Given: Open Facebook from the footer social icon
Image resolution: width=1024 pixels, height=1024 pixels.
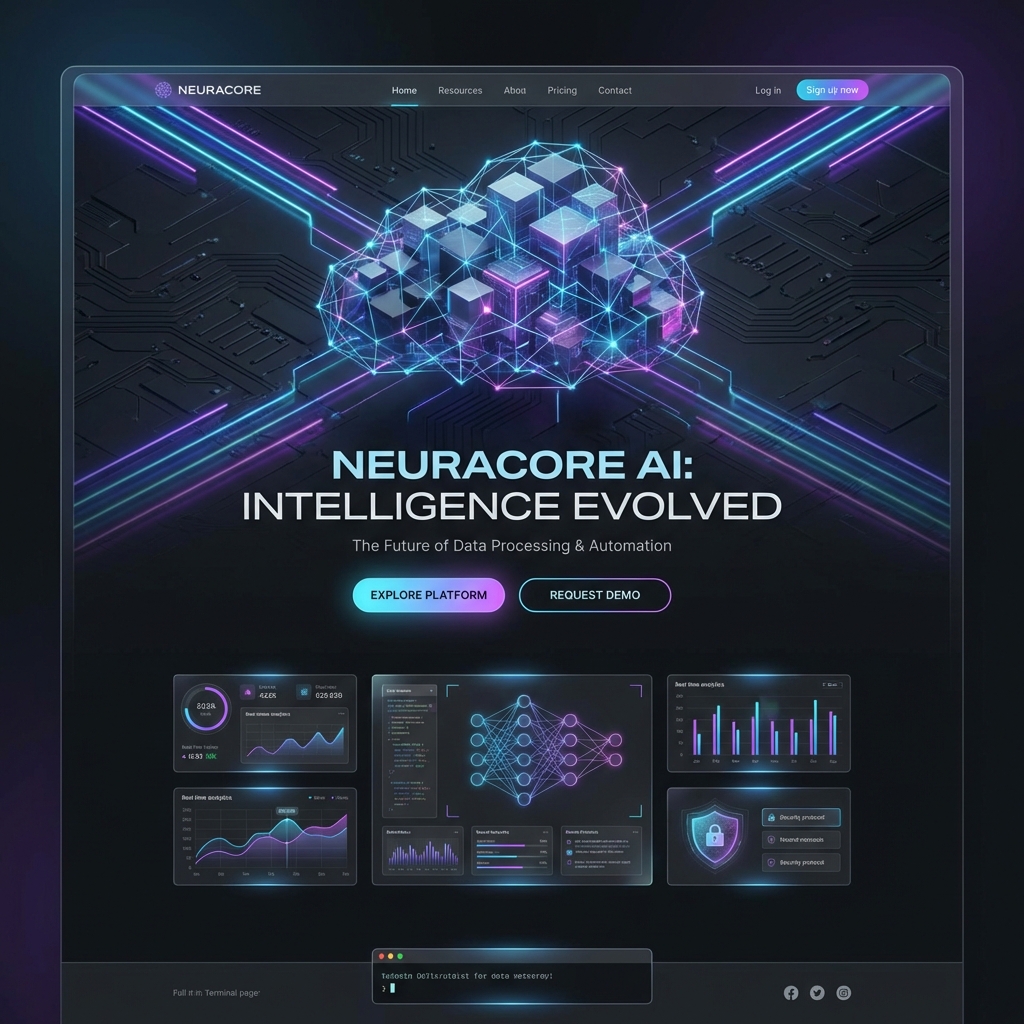Looking at the screenshot, I should [790, 993].
